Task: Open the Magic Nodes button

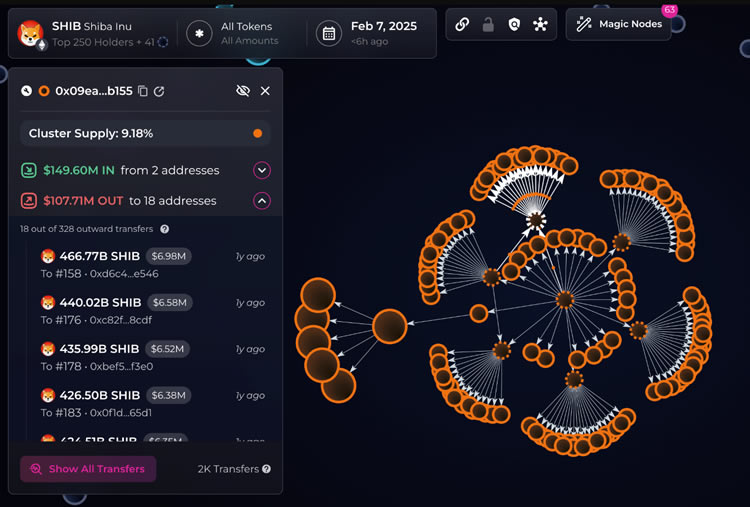Action: click(x=619, y=24)
